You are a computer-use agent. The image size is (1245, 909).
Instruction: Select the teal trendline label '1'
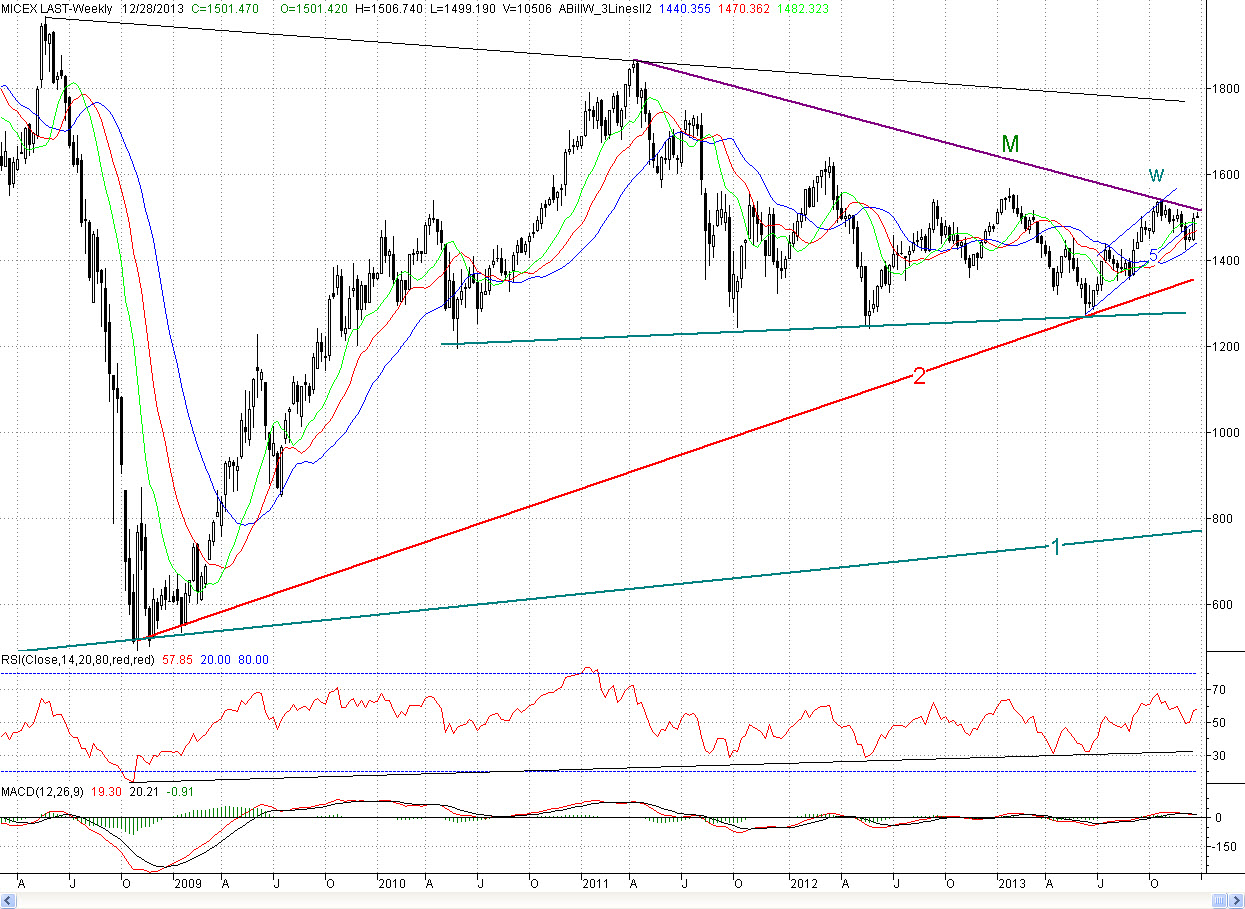click(x=1055, y=547)
